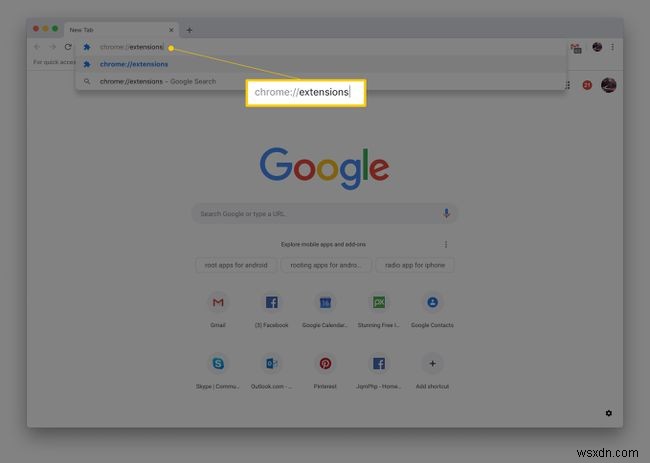Screen dimensions: 650x463
Task: Open the JqmPhp - Home shortcut
Action: click(378, 371)
